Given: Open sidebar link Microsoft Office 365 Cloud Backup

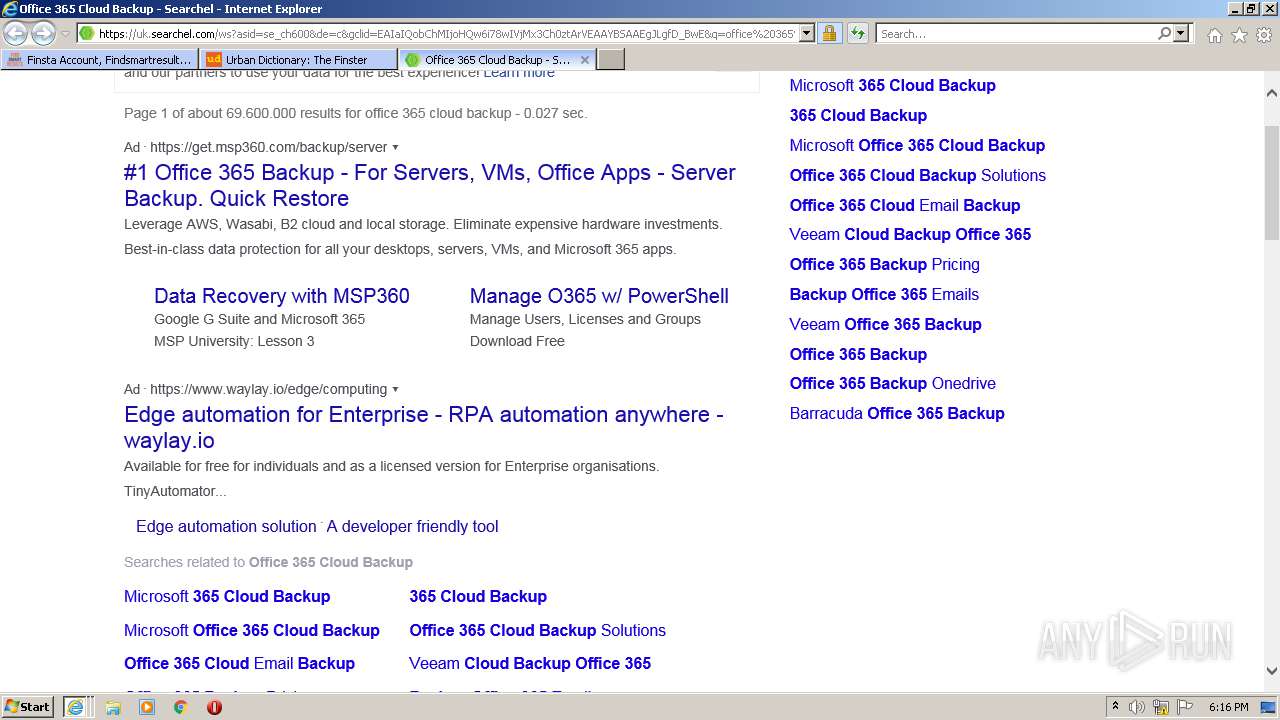Looking at the screenshot, I should (917, 145).
